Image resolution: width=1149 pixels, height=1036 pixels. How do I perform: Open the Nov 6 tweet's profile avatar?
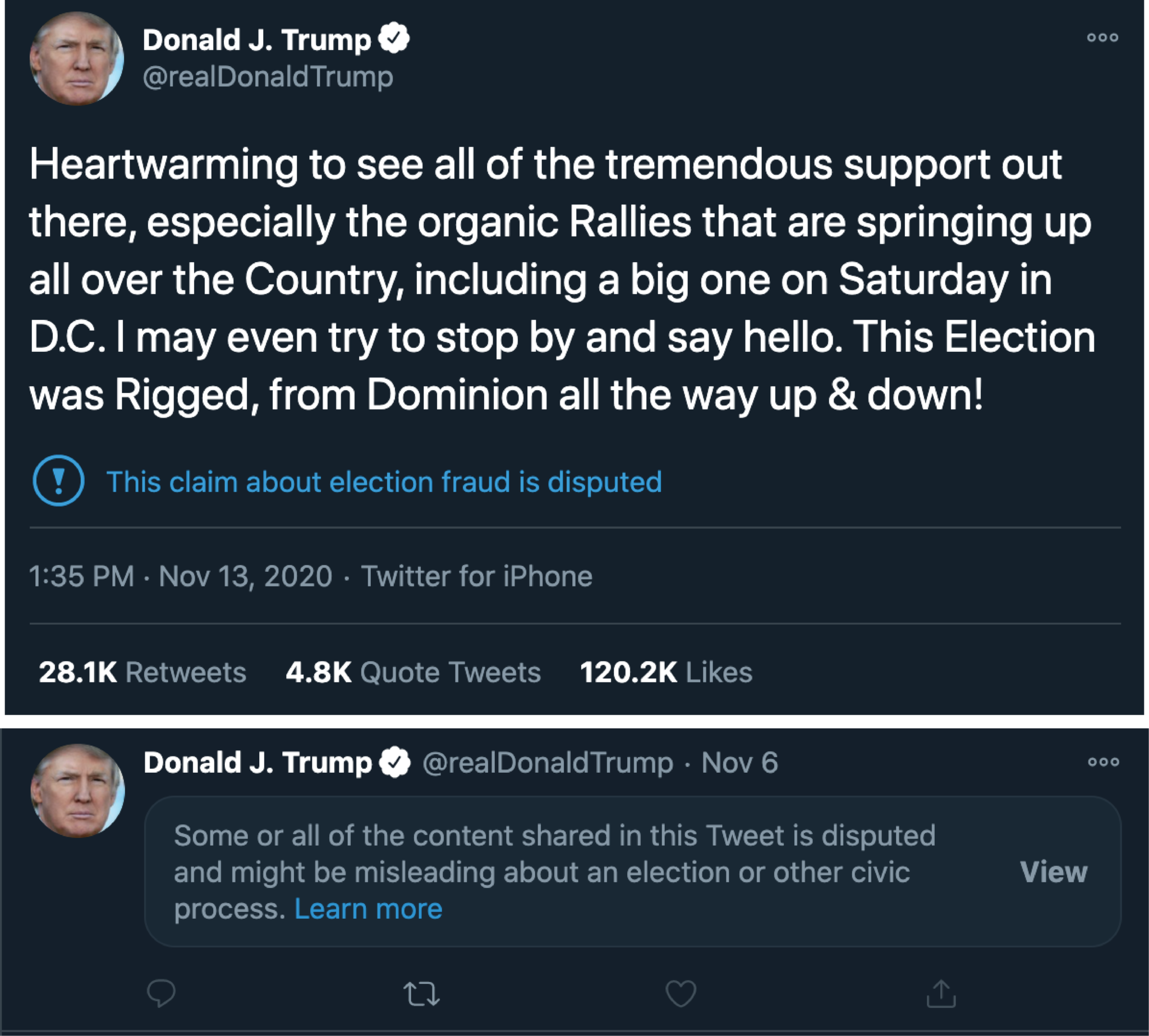click(78, 791)
